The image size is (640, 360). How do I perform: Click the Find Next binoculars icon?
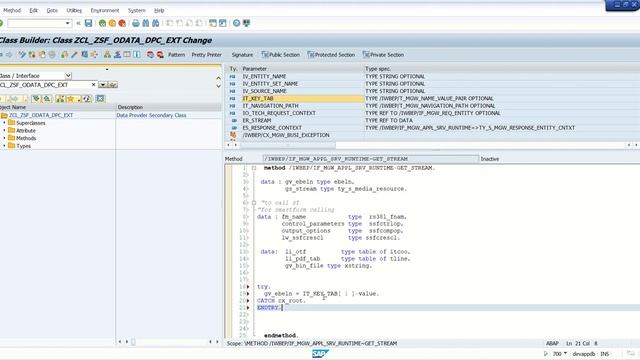[156, 23]
